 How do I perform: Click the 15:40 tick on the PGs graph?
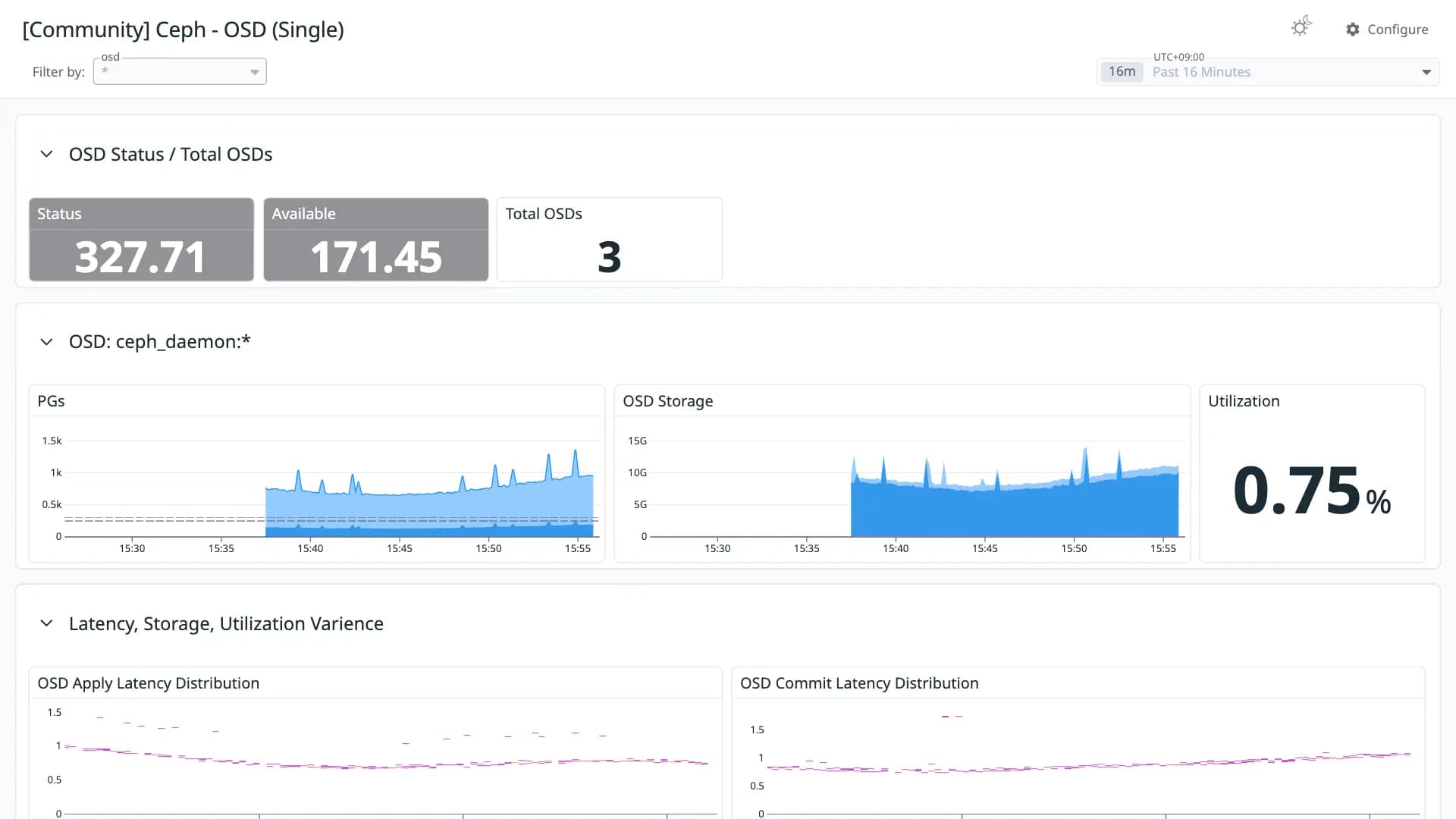click(310, 548)
